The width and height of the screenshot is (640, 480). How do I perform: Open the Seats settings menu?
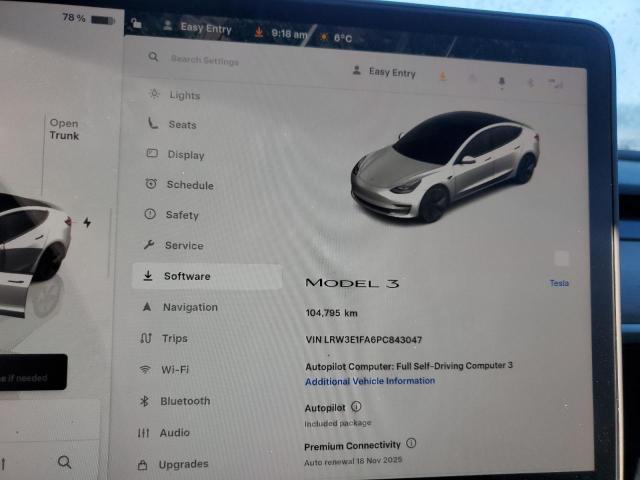pyautogui.click(x=172, y=124)
